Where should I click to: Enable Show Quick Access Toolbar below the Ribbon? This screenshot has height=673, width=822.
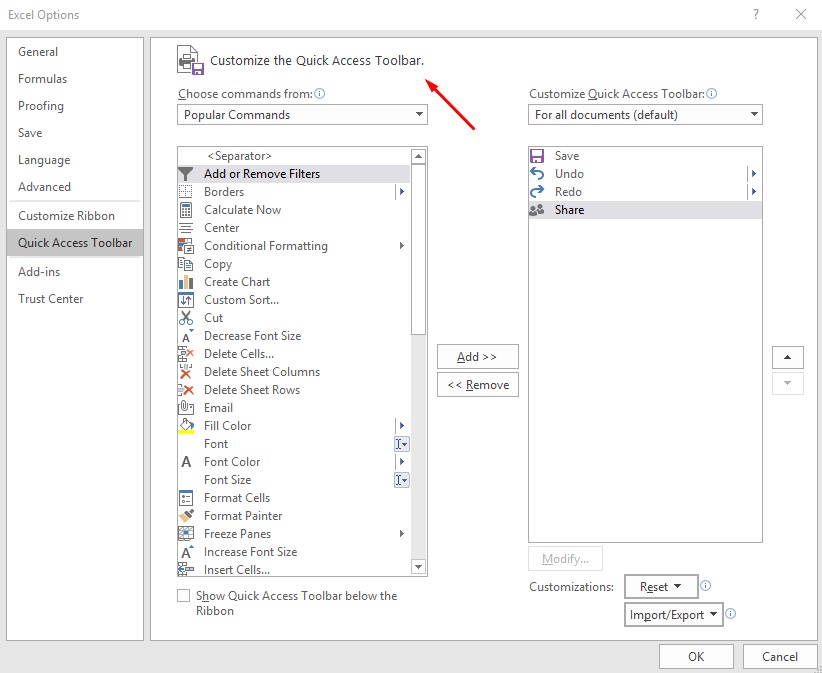[183, 595]
